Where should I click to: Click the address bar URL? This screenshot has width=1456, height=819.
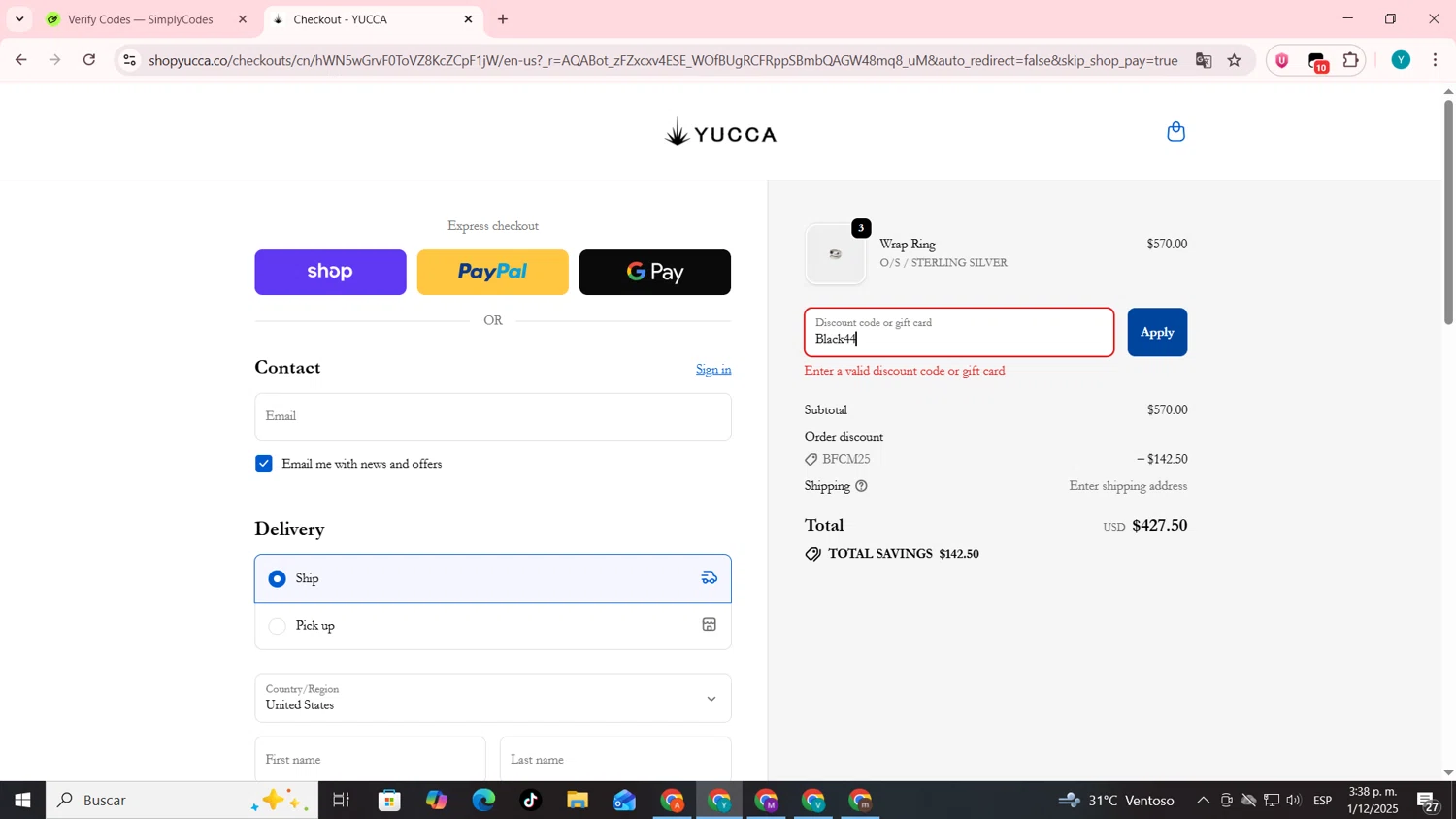point(663,60)
